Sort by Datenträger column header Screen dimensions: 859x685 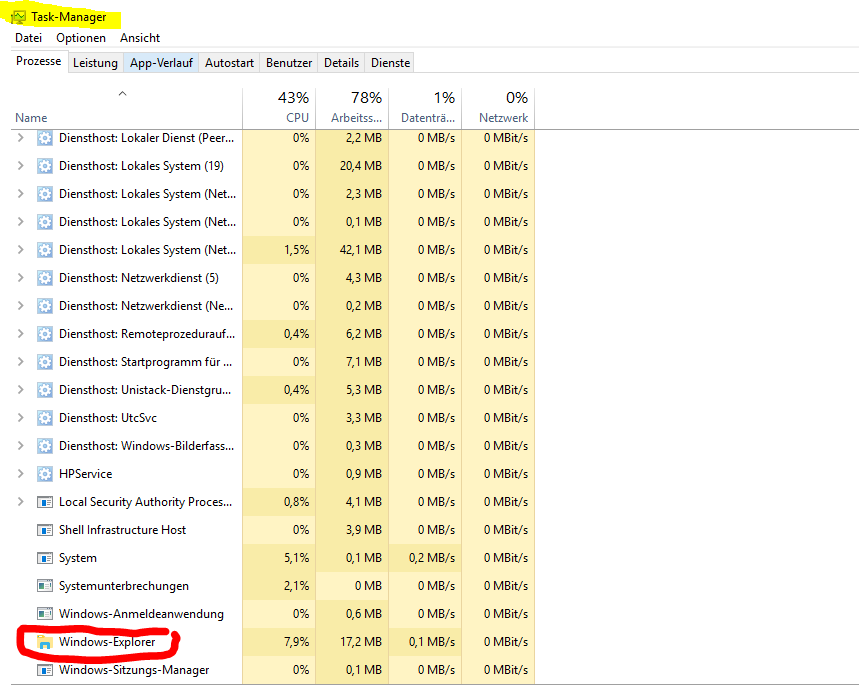point(425,109)
